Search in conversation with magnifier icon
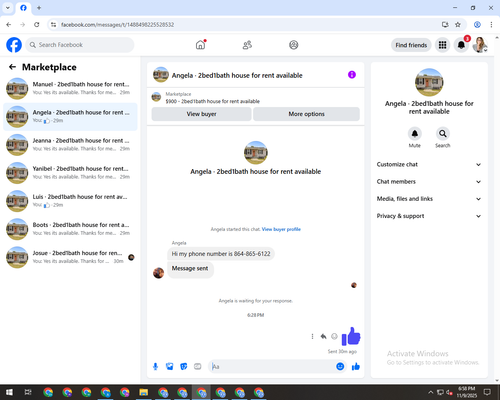The image size is (500, 400). (x=443, y=134)
